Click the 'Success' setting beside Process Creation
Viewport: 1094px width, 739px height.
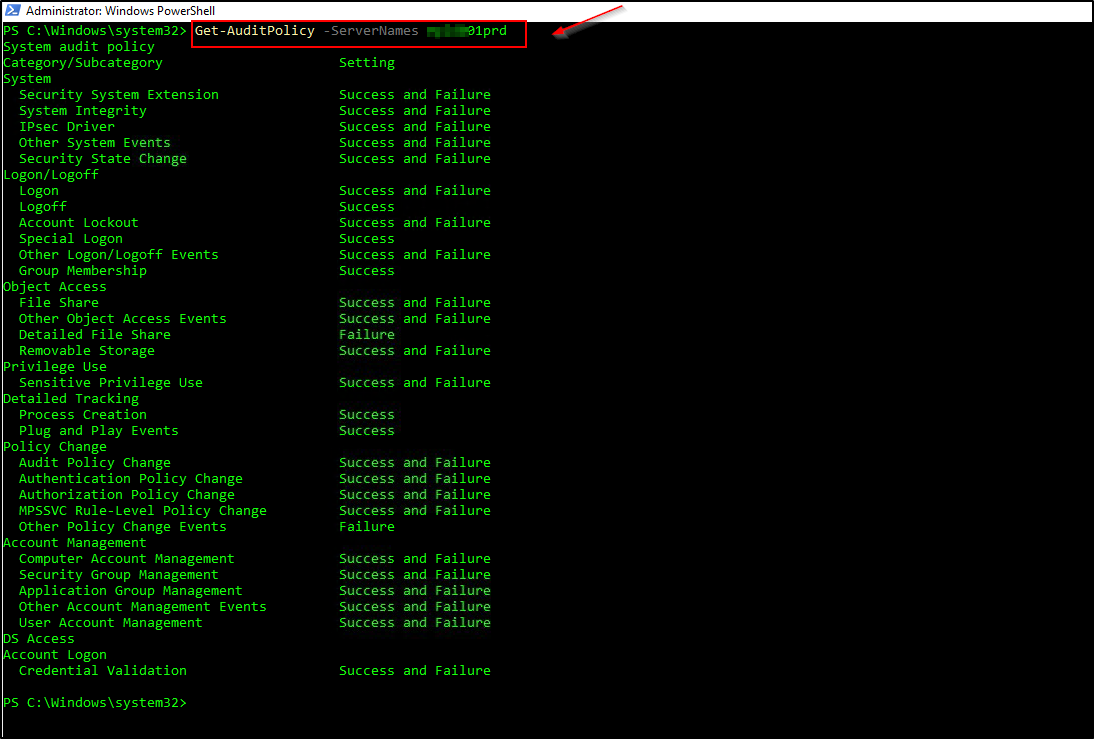click(367, 415)
